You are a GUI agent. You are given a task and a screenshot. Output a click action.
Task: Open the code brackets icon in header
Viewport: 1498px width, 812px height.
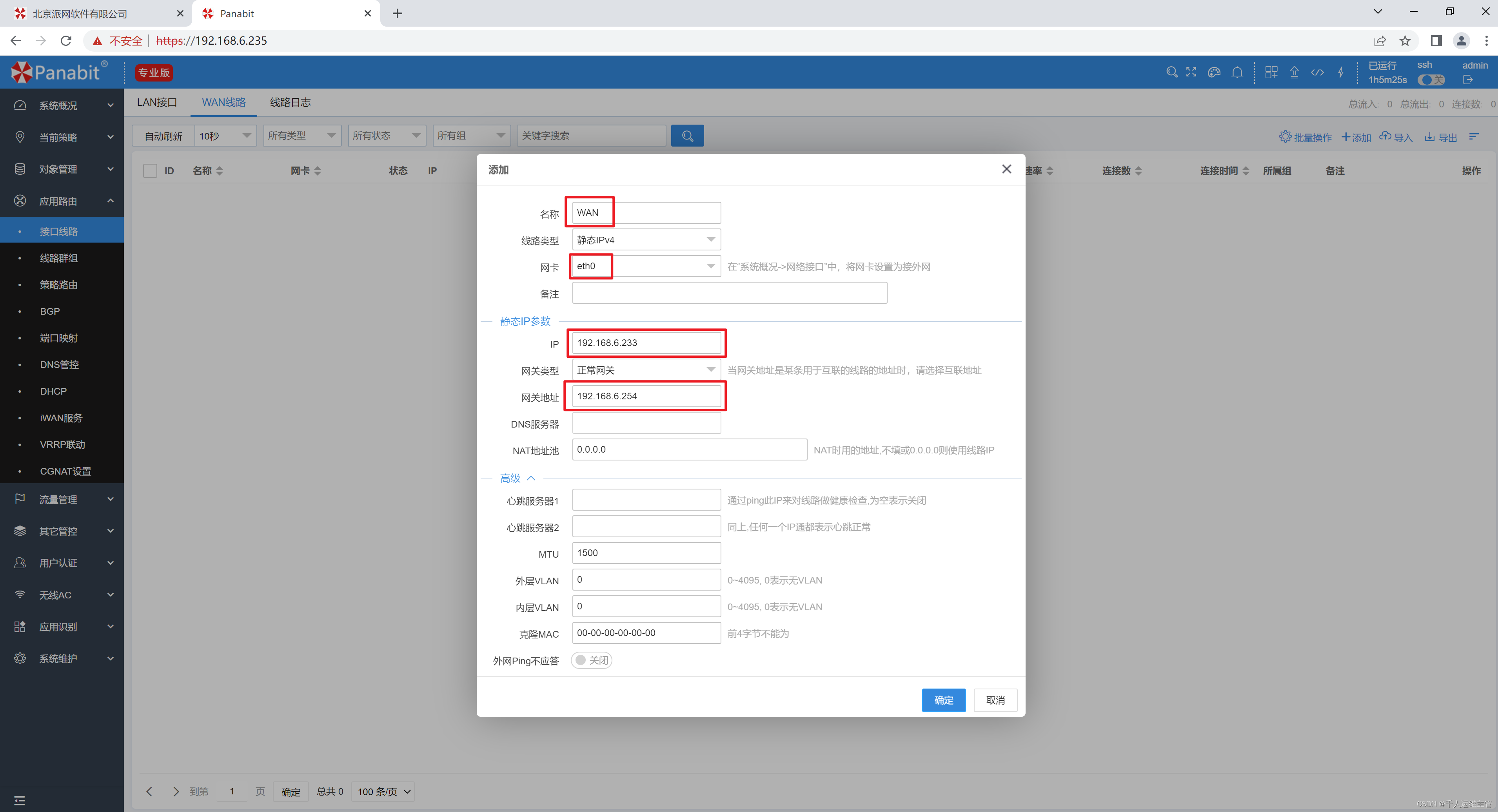tap(1318, 72)
